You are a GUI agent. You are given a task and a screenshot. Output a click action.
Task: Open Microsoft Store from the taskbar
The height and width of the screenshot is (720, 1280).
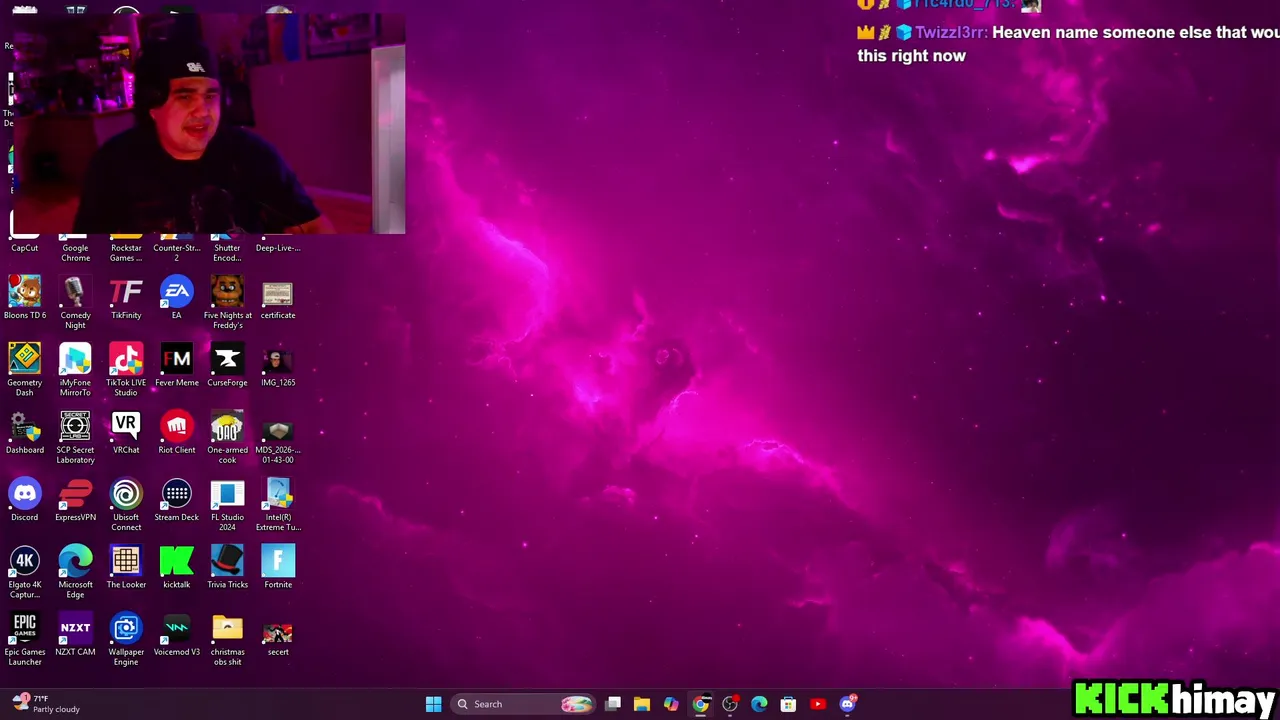(788, 704)
